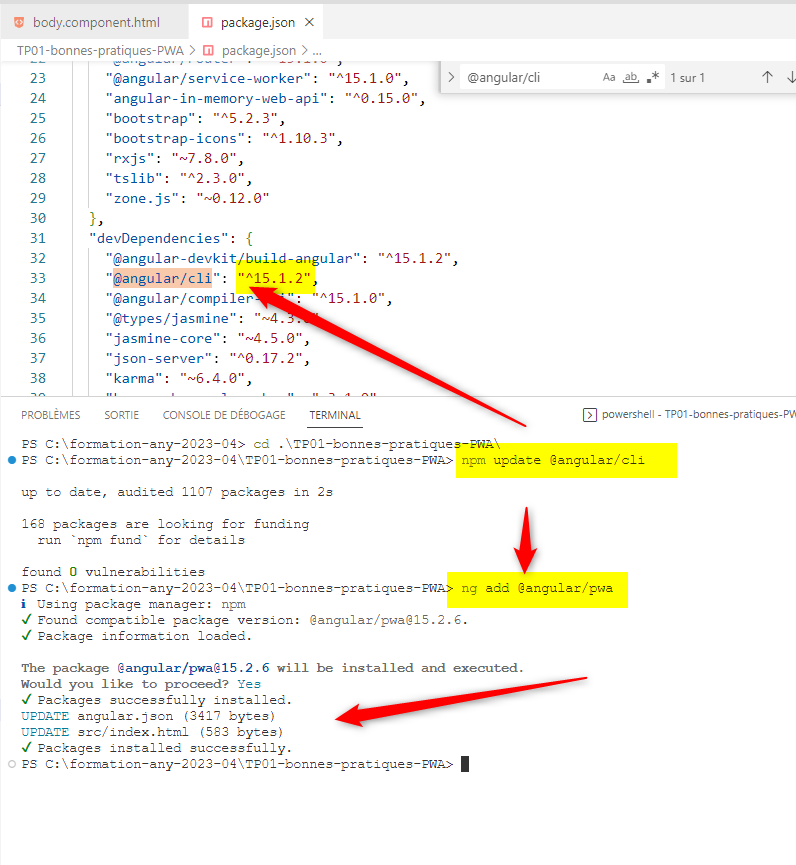Click TP01-bonnes-pratiques-PWA breadcrumb folder
This screenshot has height=865, width=796.
100,51
